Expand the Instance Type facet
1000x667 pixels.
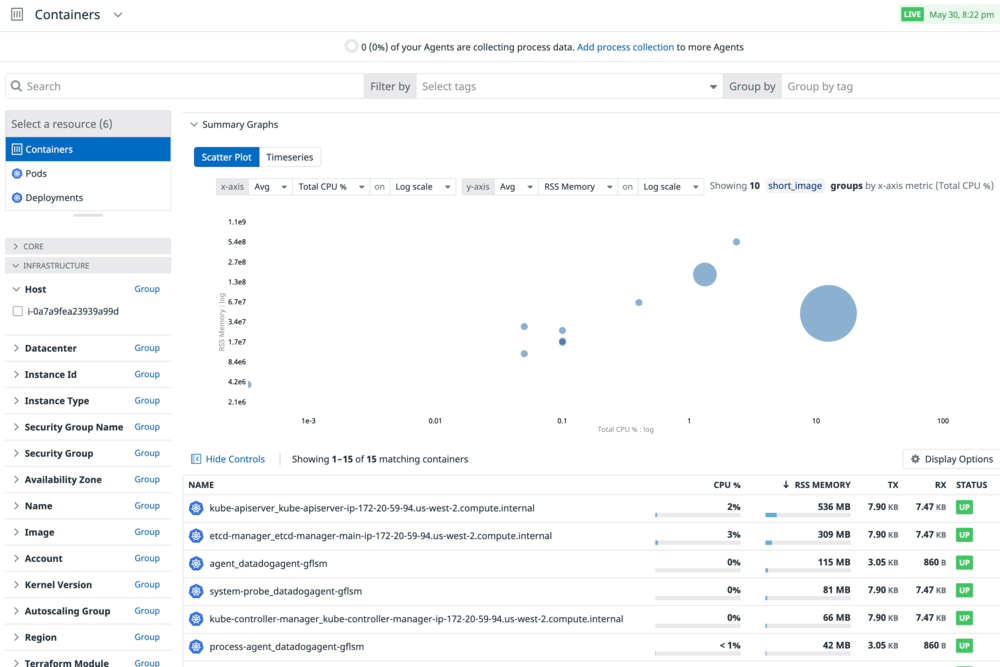click(x=17, y=400)
